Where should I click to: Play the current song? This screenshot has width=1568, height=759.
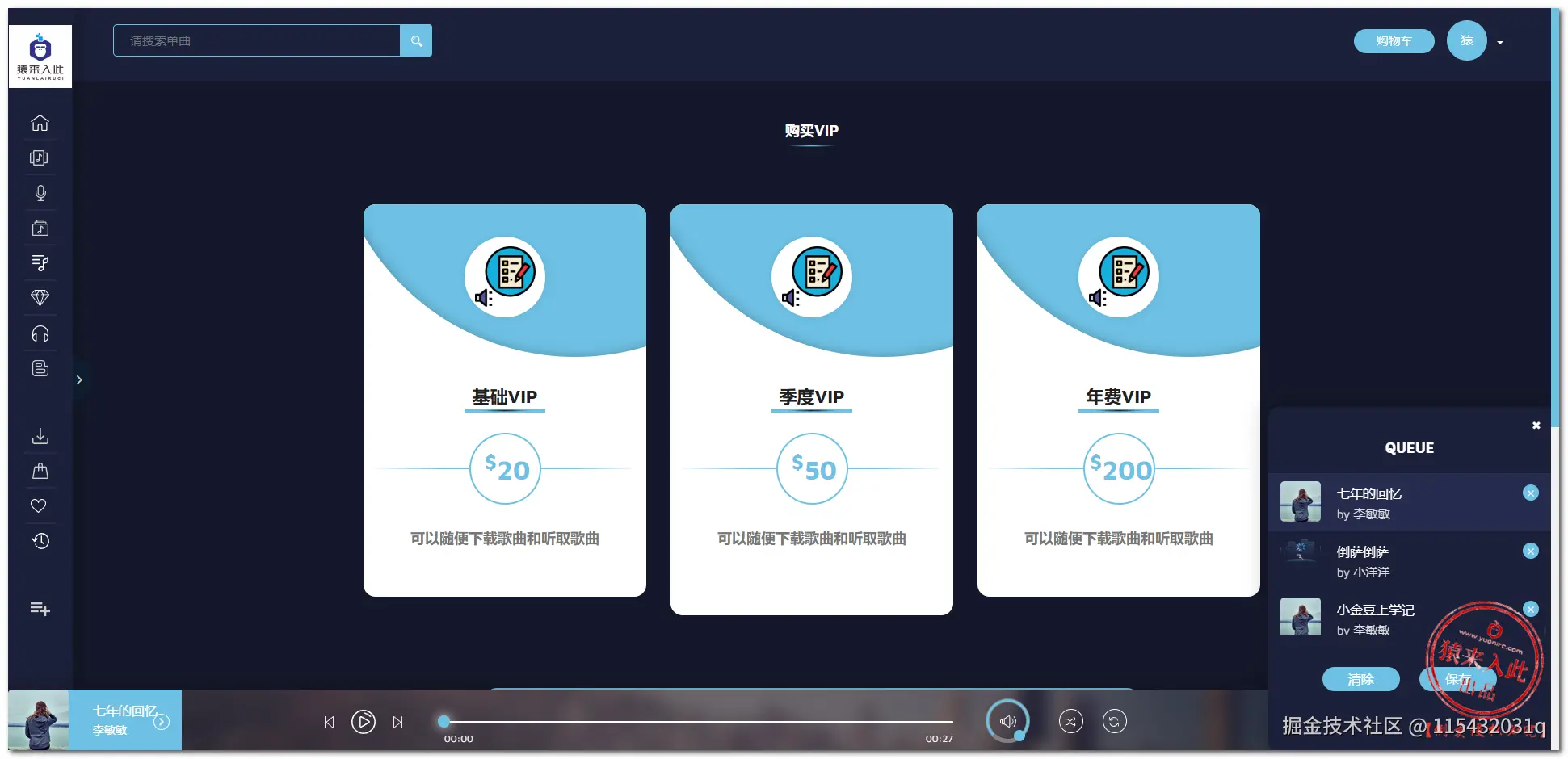point(364,721)
